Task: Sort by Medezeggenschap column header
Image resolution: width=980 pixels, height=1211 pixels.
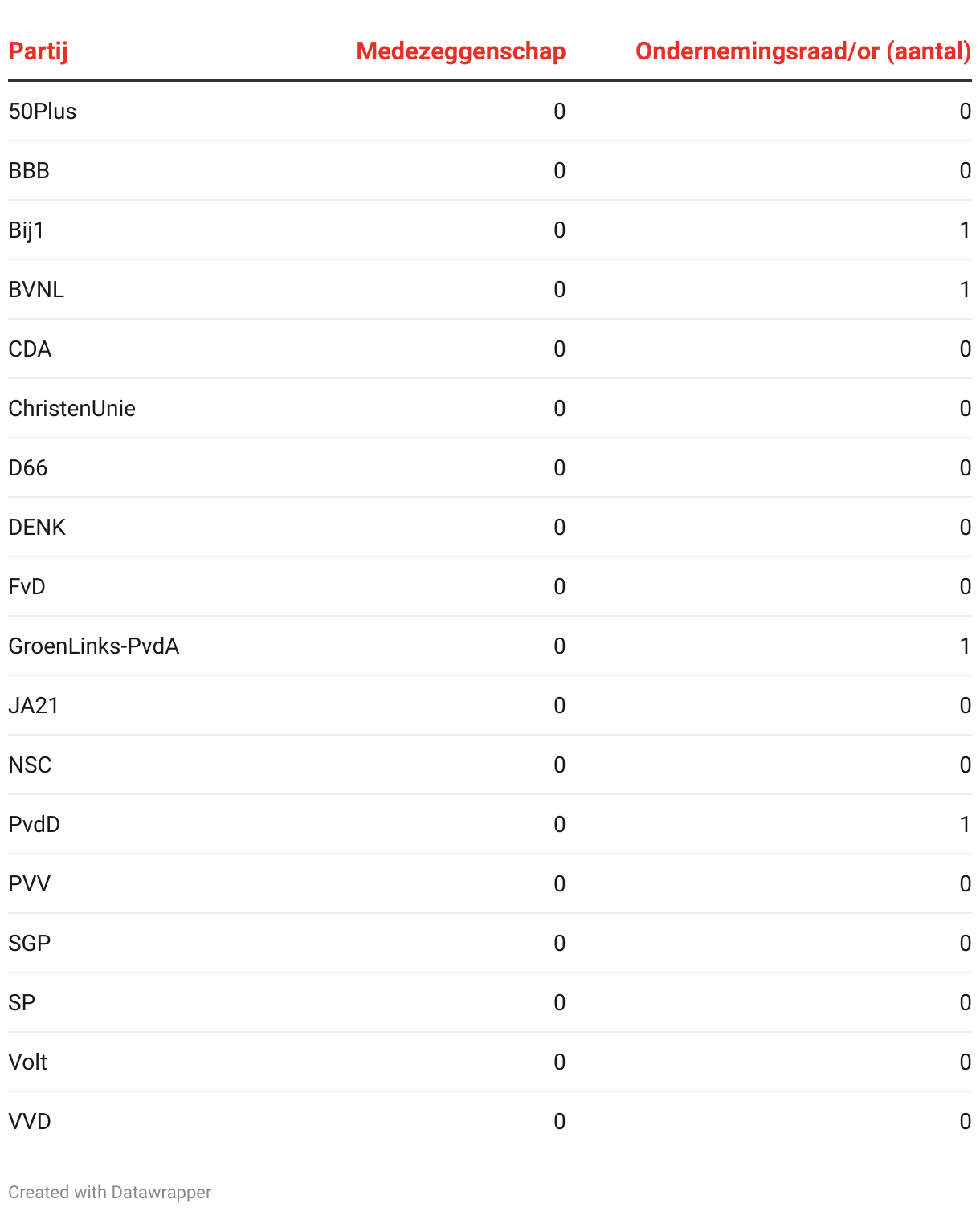Action: (460, 51)
